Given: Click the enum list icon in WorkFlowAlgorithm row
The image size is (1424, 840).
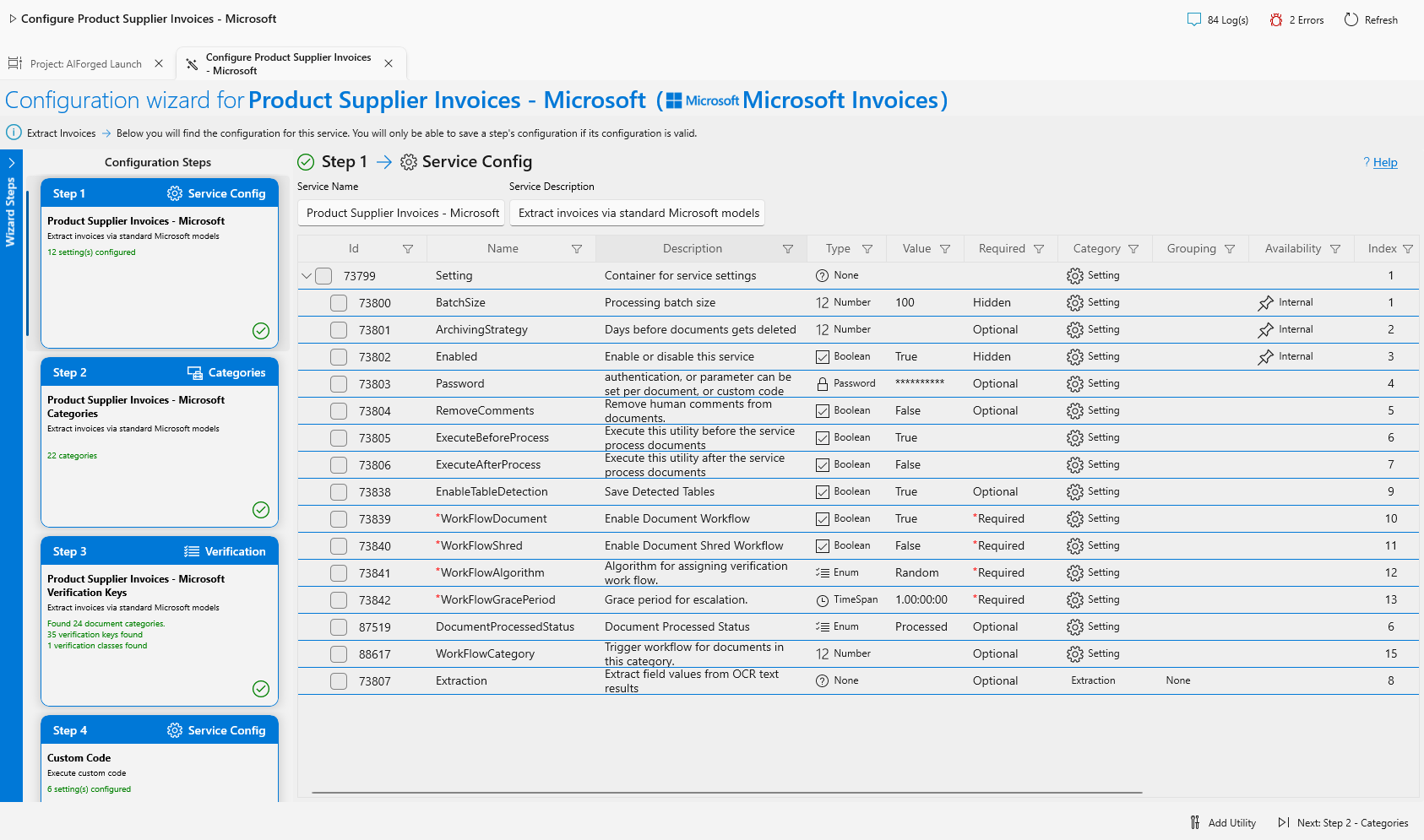Looking at the screenshot, I should [x=823, y=573].
